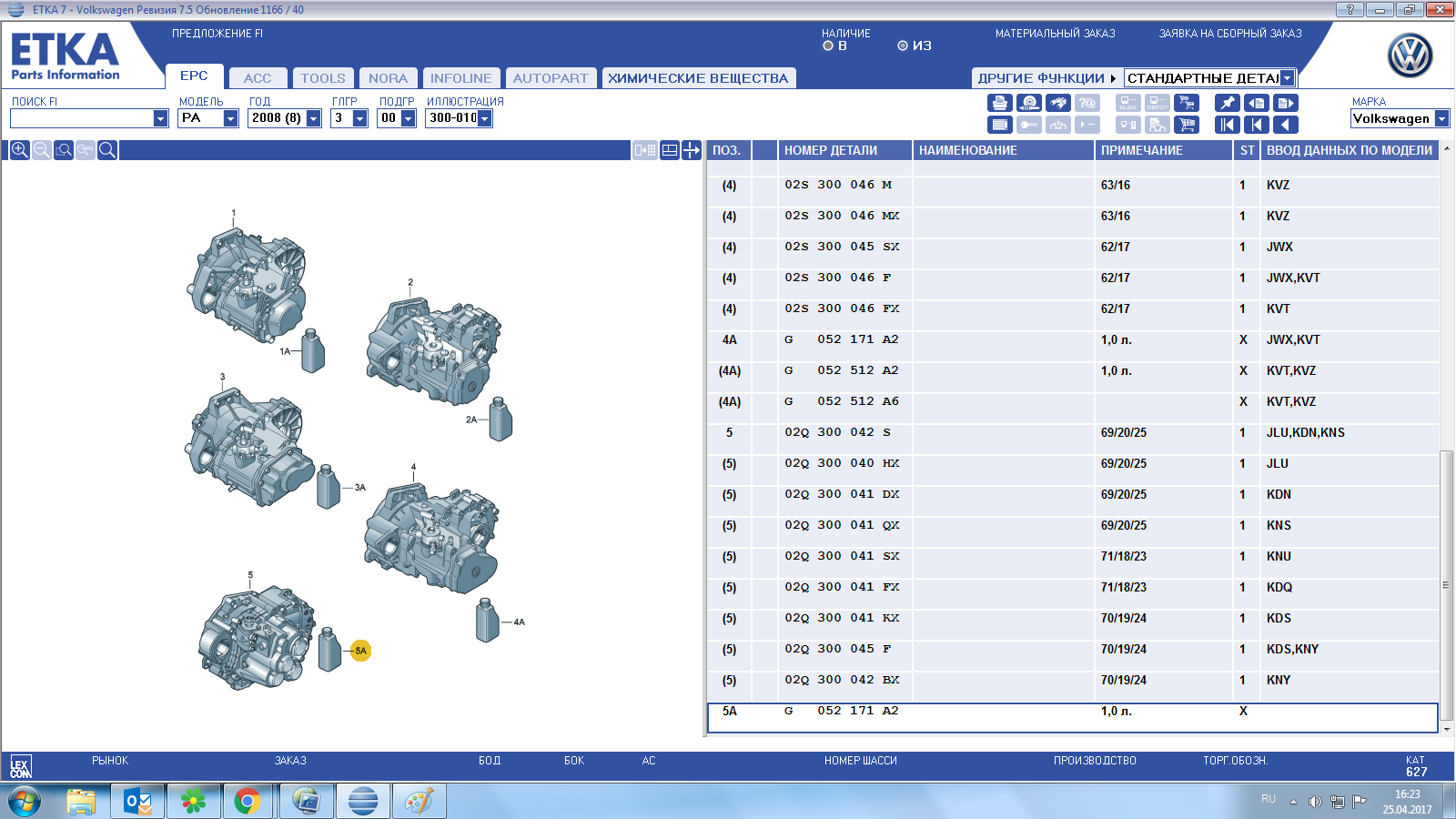Click into the ПОИСК FI search field
The height and width of the screenshot is (819, 1456).
pos(82,118)
